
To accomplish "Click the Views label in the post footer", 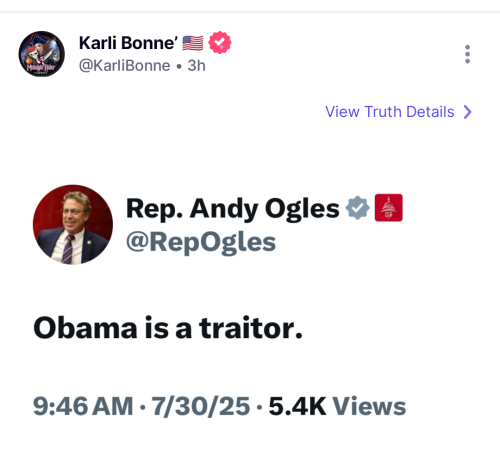I will point(369,406).
